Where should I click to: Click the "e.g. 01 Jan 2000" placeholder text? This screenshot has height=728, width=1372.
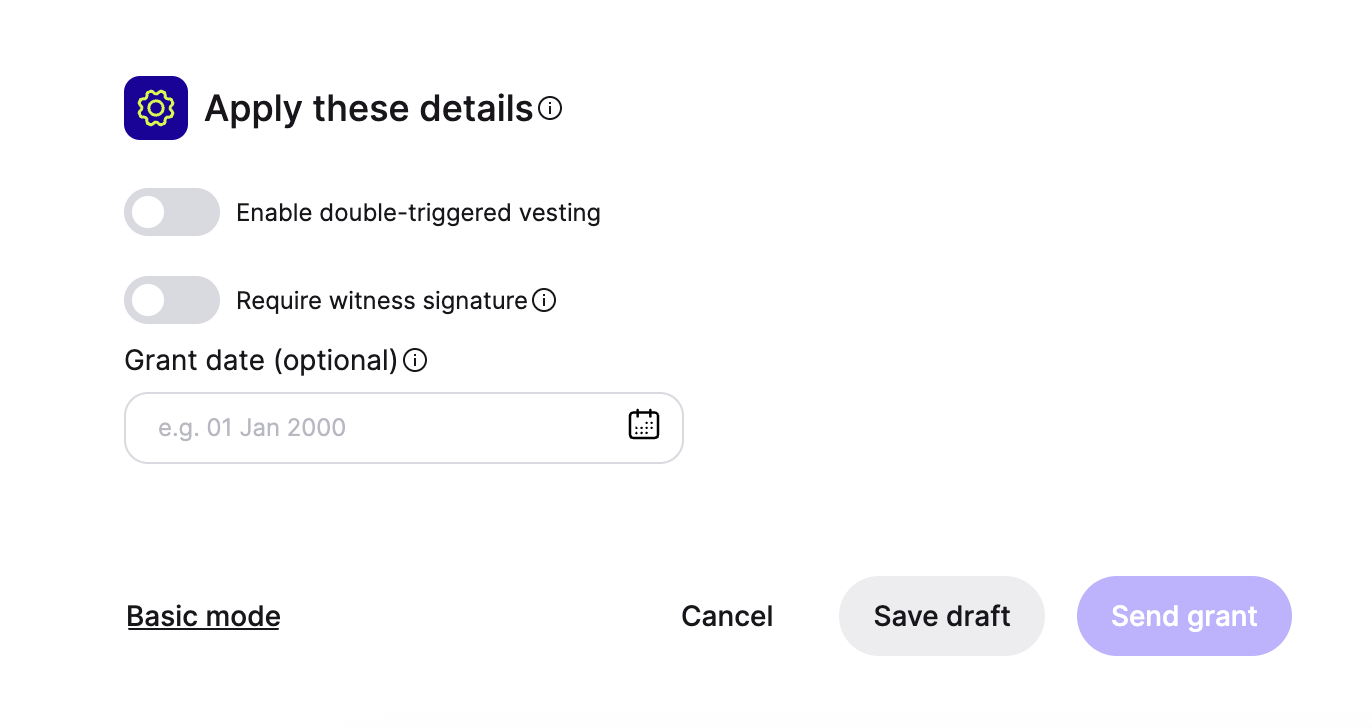[x=252, y=428]
